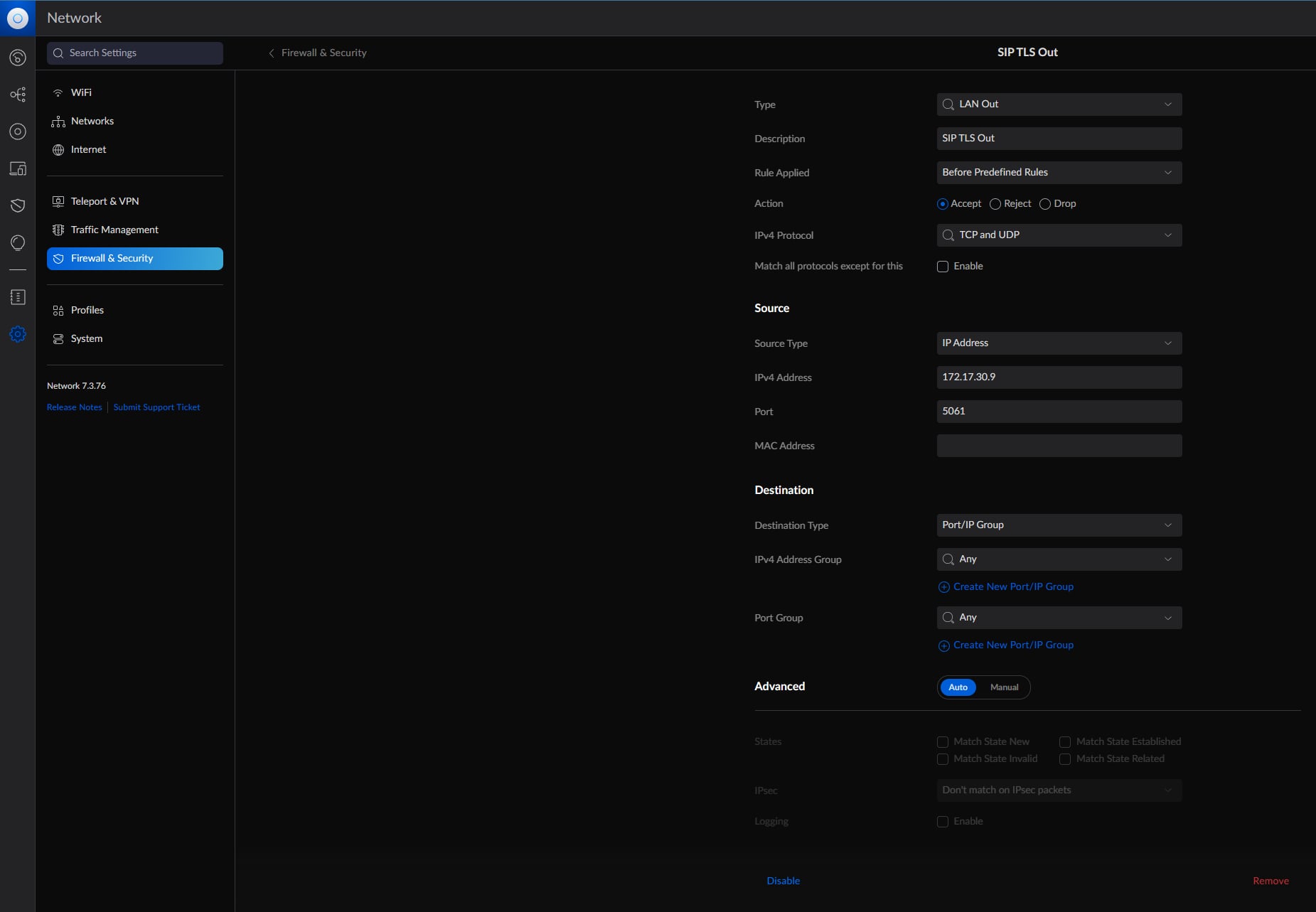Select the Drop action radio button
Image resolution: width=1316 pixels, height=912 pixels.
[x=1045, y=204]
